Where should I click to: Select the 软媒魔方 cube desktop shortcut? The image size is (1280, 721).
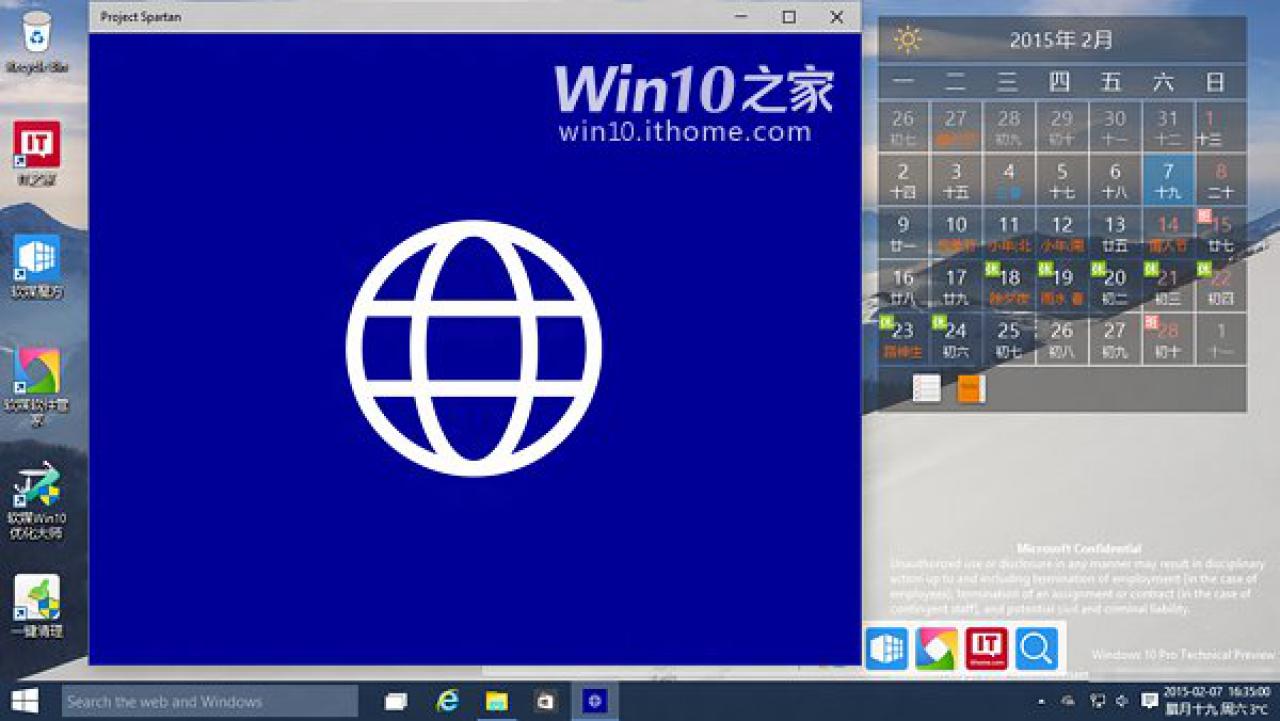coord(37,267)
